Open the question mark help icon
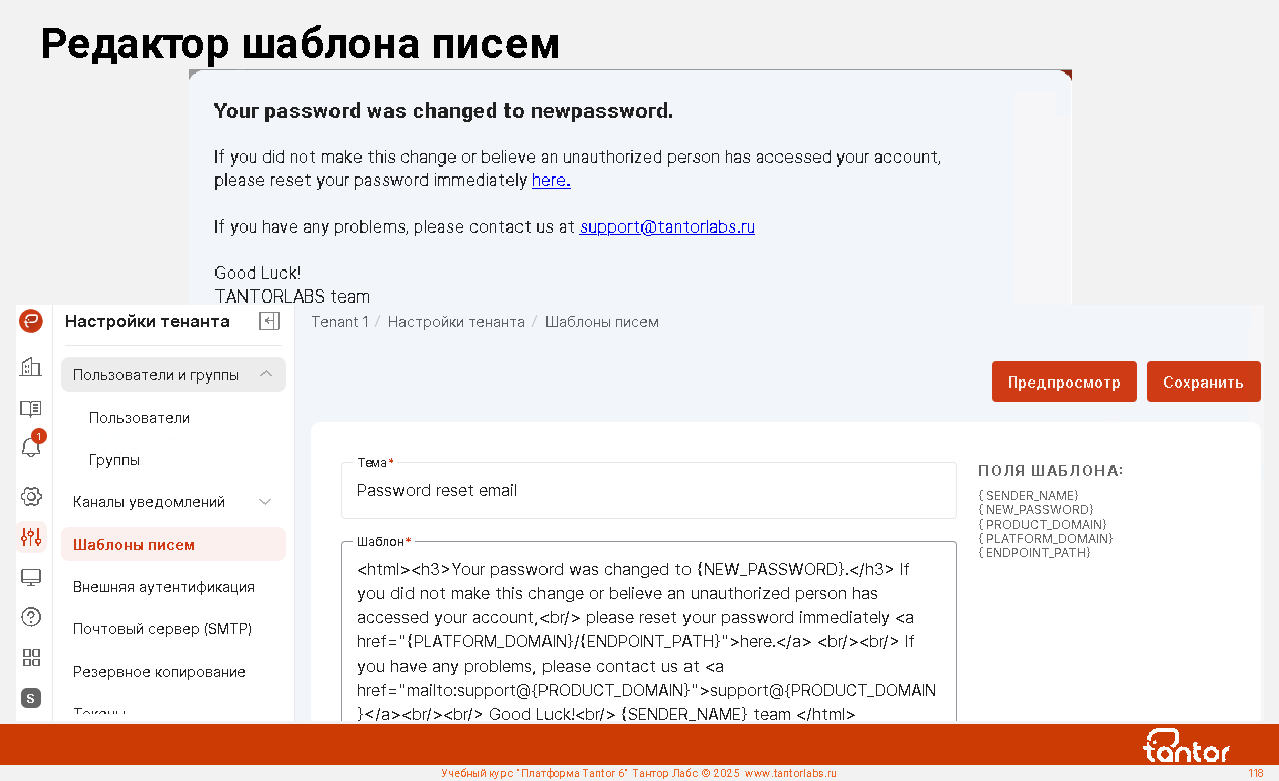Screen dimensions: 1279x781 point(31,617)
